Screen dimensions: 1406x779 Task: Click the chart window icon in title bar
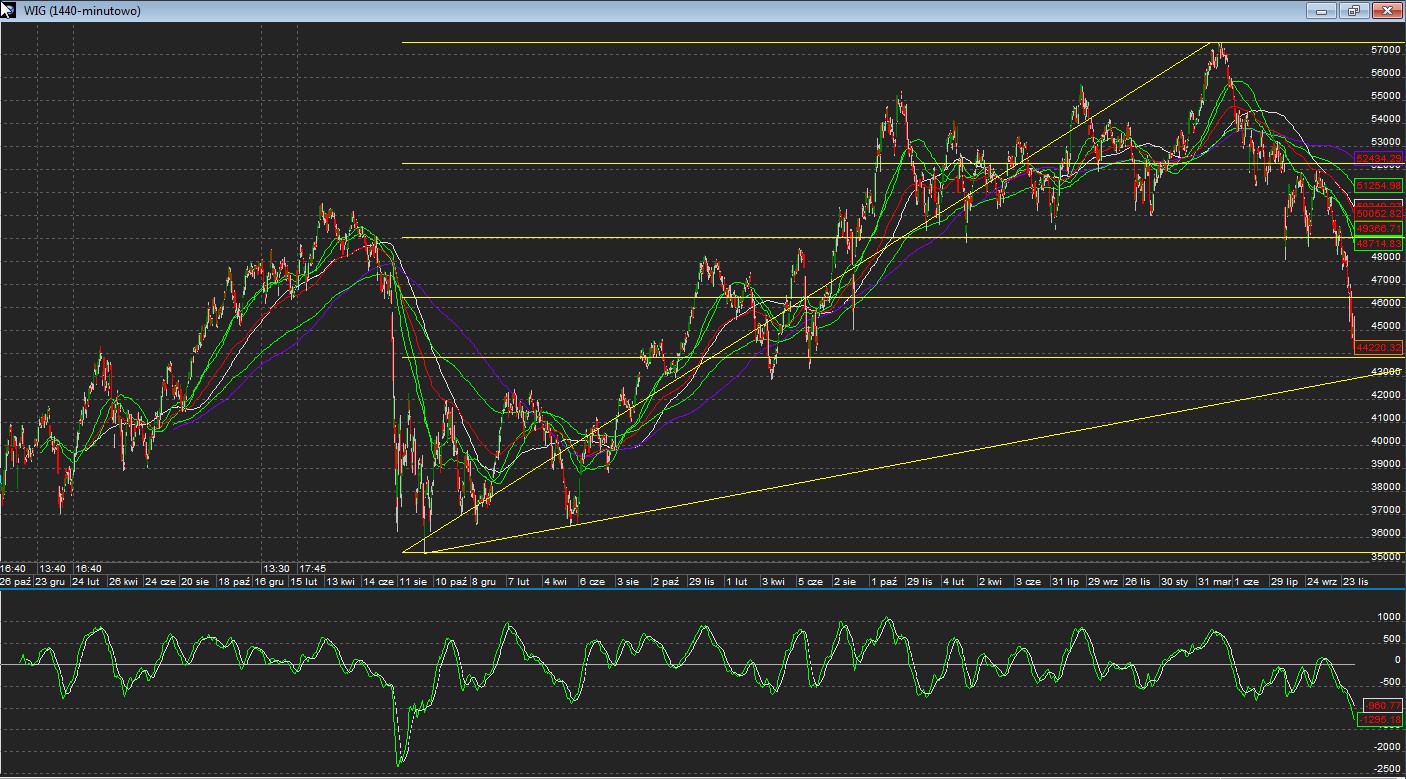(x=9, y=10)
